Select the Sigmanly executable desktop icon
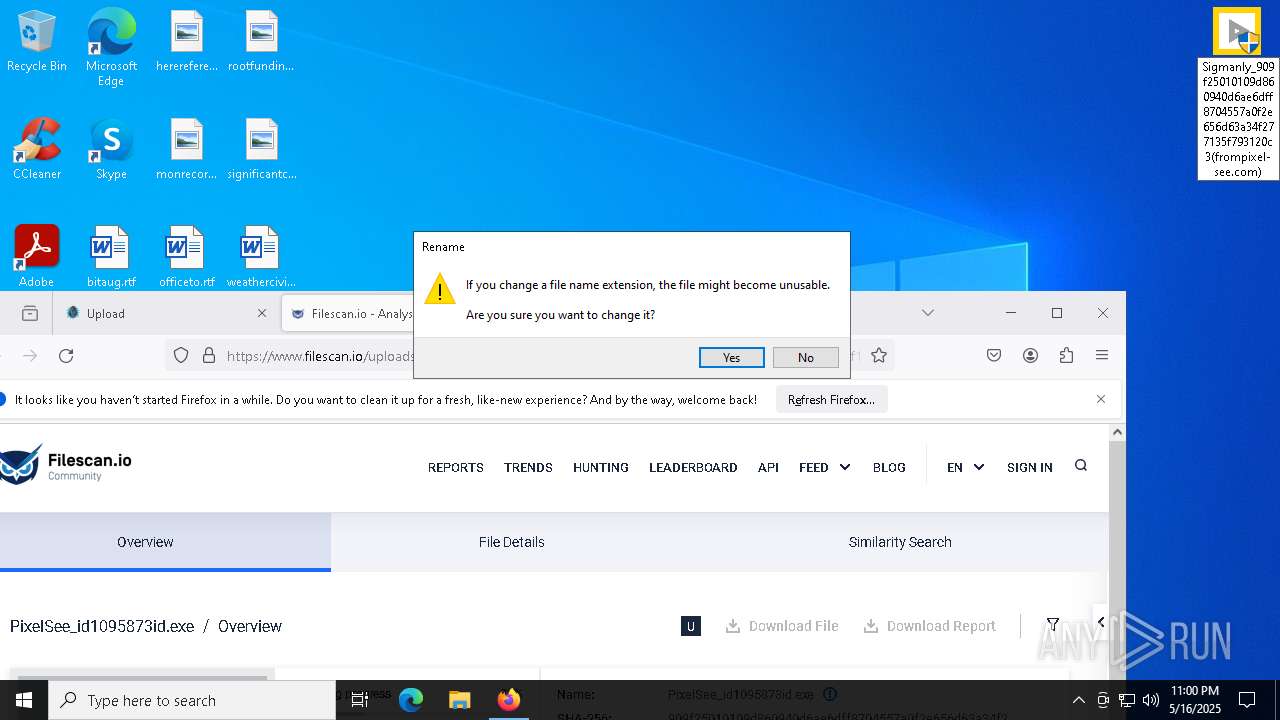1280x720 pixels. pos(1238,93)
